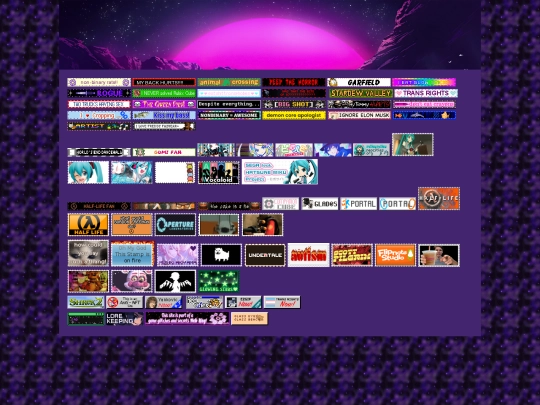This screenshot has height=405, width=540.
Task: Open the Scott Pilgrim stamp
Action: click(352, 255)
